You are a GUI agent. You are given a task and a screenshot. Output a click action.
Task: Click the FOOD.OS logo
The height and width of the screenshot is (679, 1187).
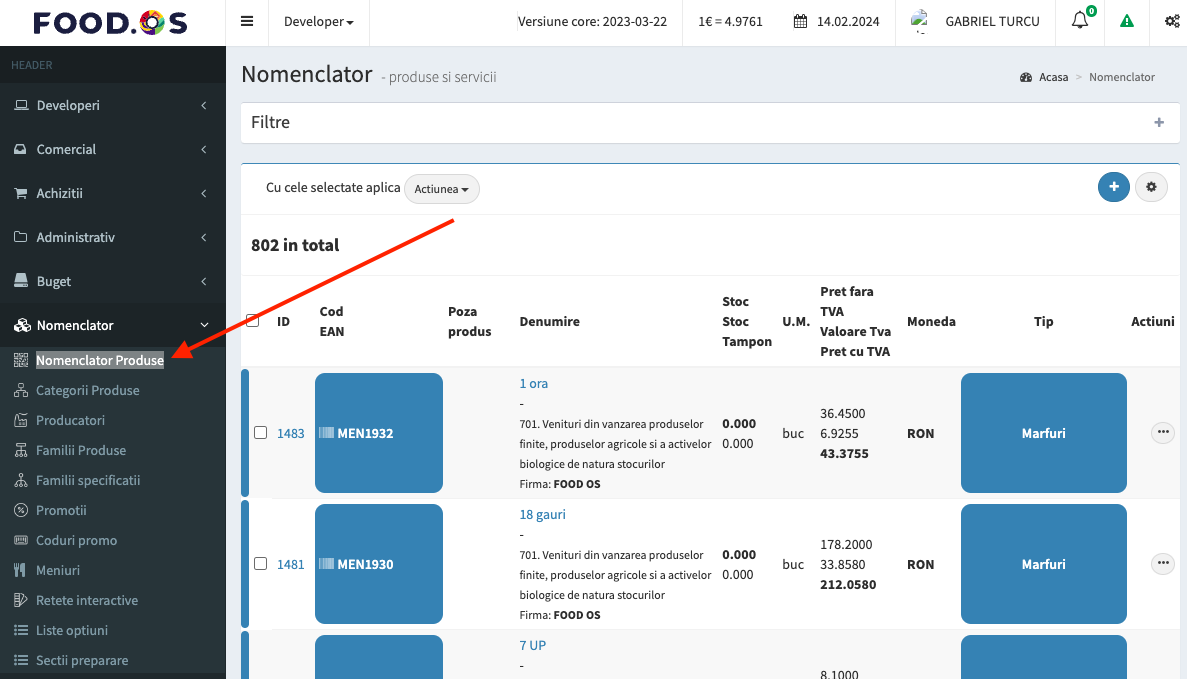(x=111, y=23)
